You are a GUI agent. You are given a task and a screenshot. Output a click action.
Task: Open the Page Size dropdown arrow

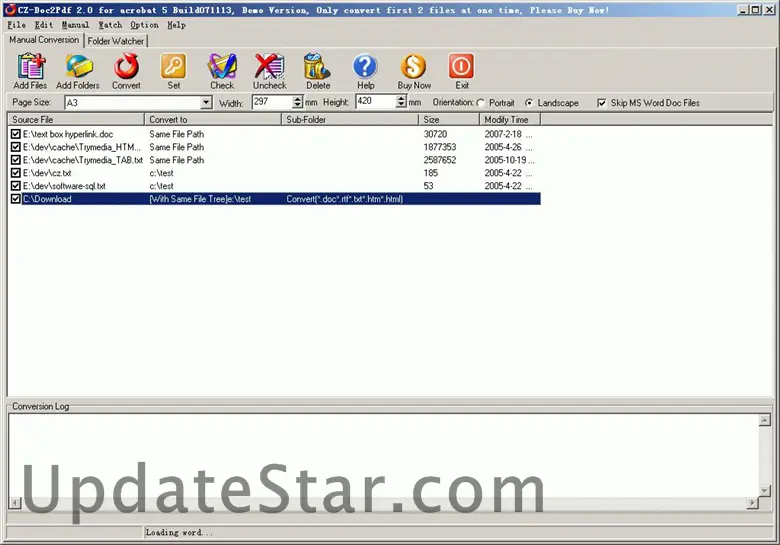(x=206, y=103)
